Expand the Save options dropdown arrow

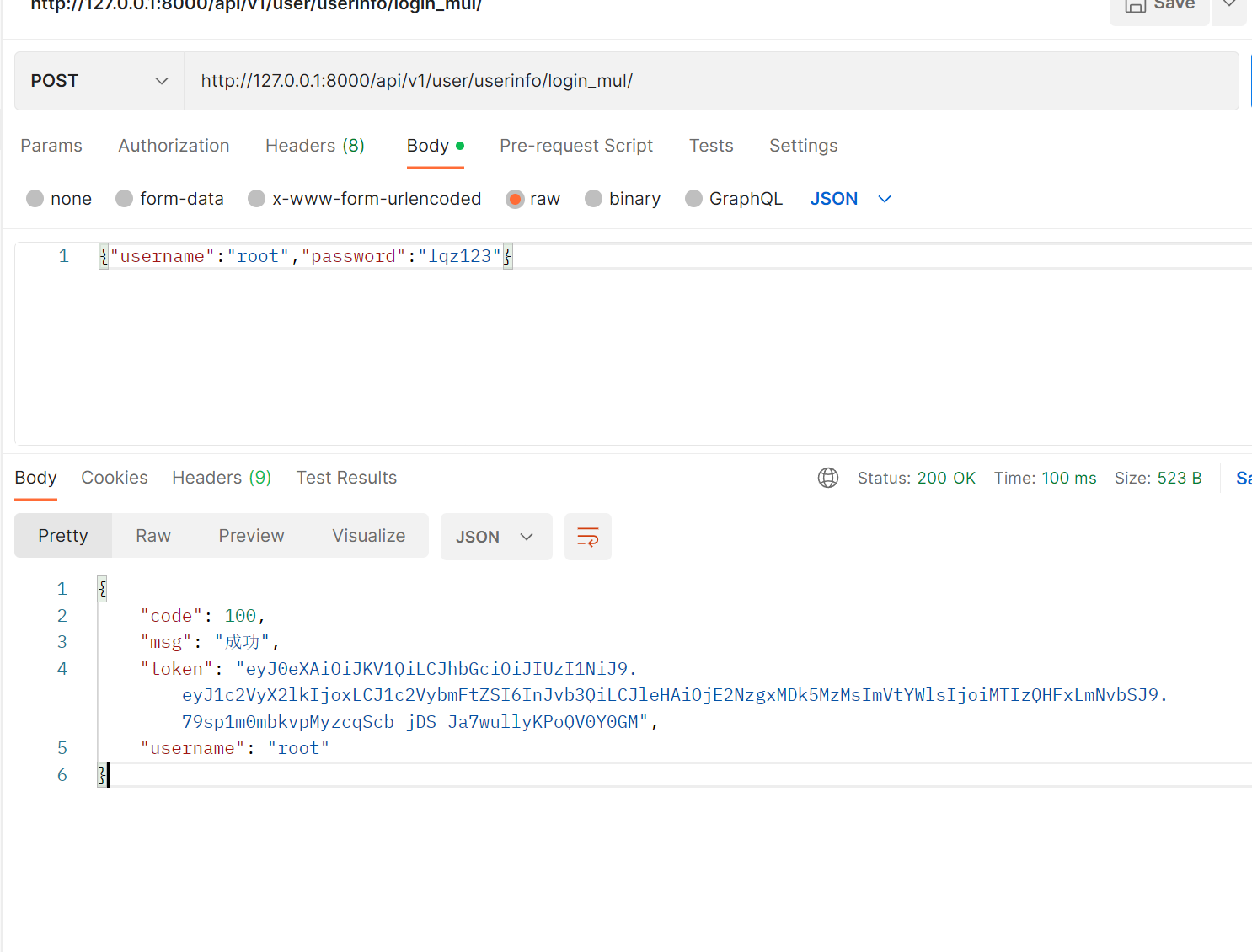1229,8
